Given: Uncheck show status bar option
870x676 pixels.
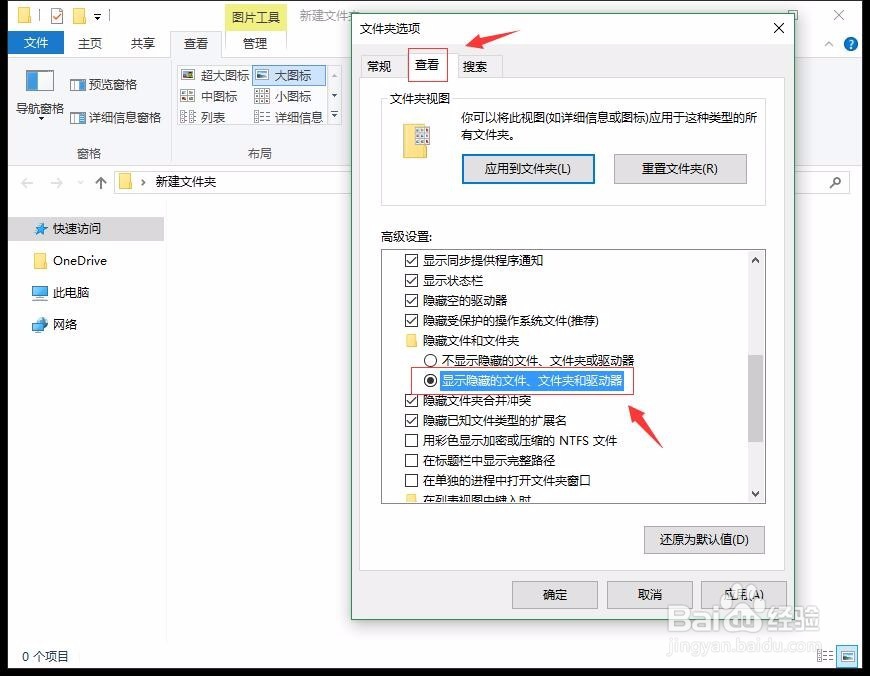Looking at the screenshot, I should coord(411,280).
